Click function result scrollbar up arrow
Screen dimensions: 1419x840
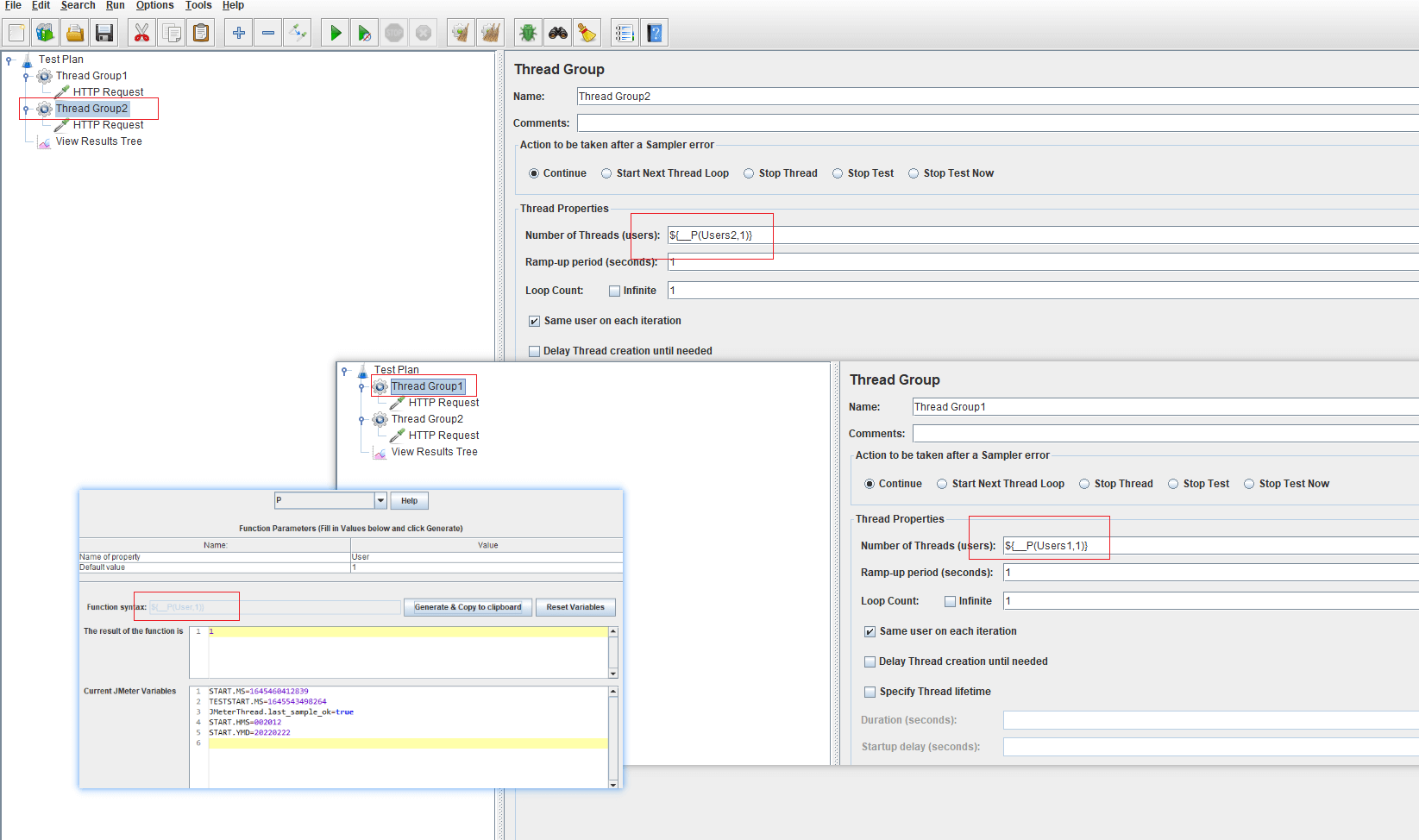pyautogui.click(x=613, y=631)
